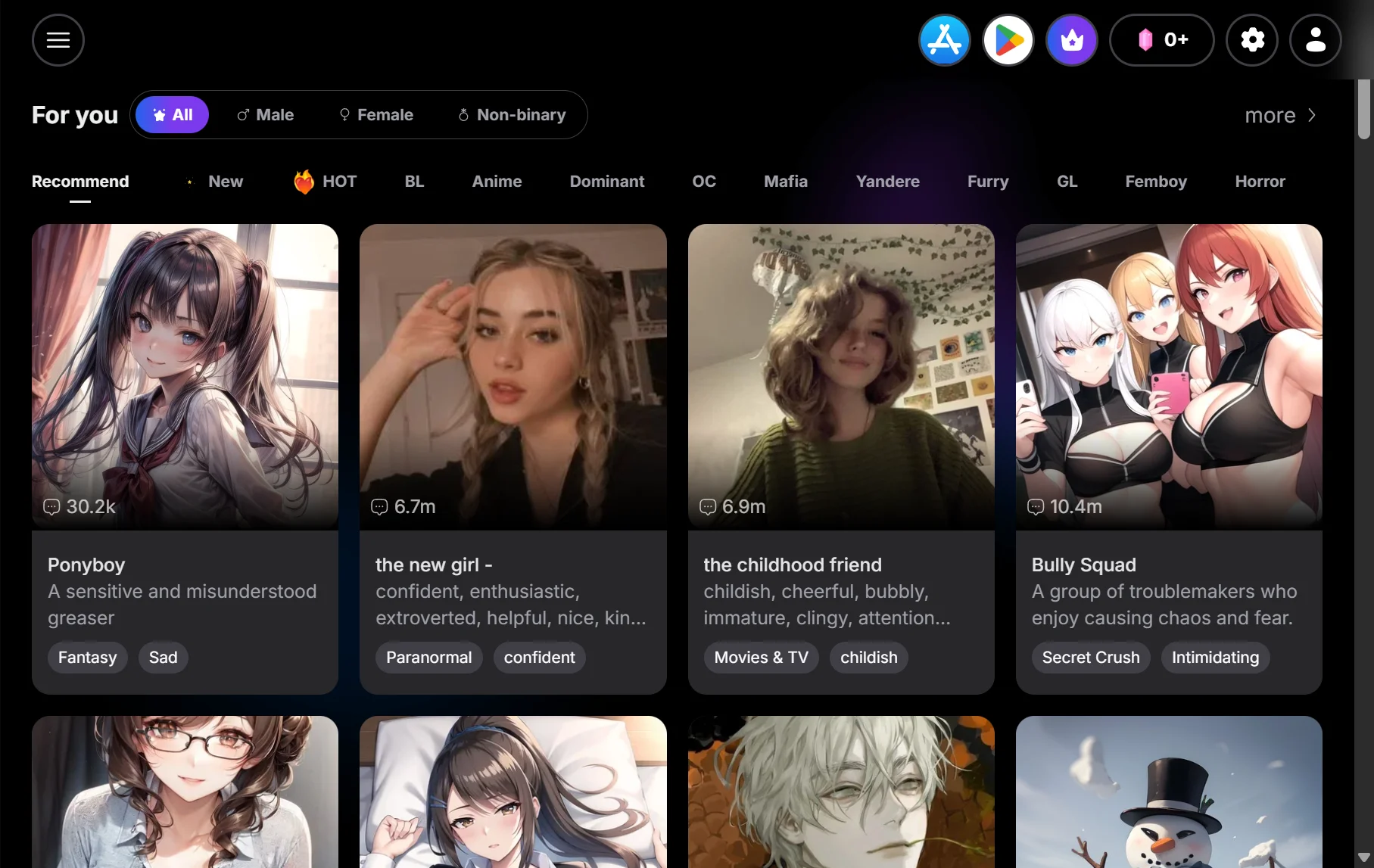Open the user profile icon
Viewport: 1374px width, 868px height.
tap(1315, 40)
